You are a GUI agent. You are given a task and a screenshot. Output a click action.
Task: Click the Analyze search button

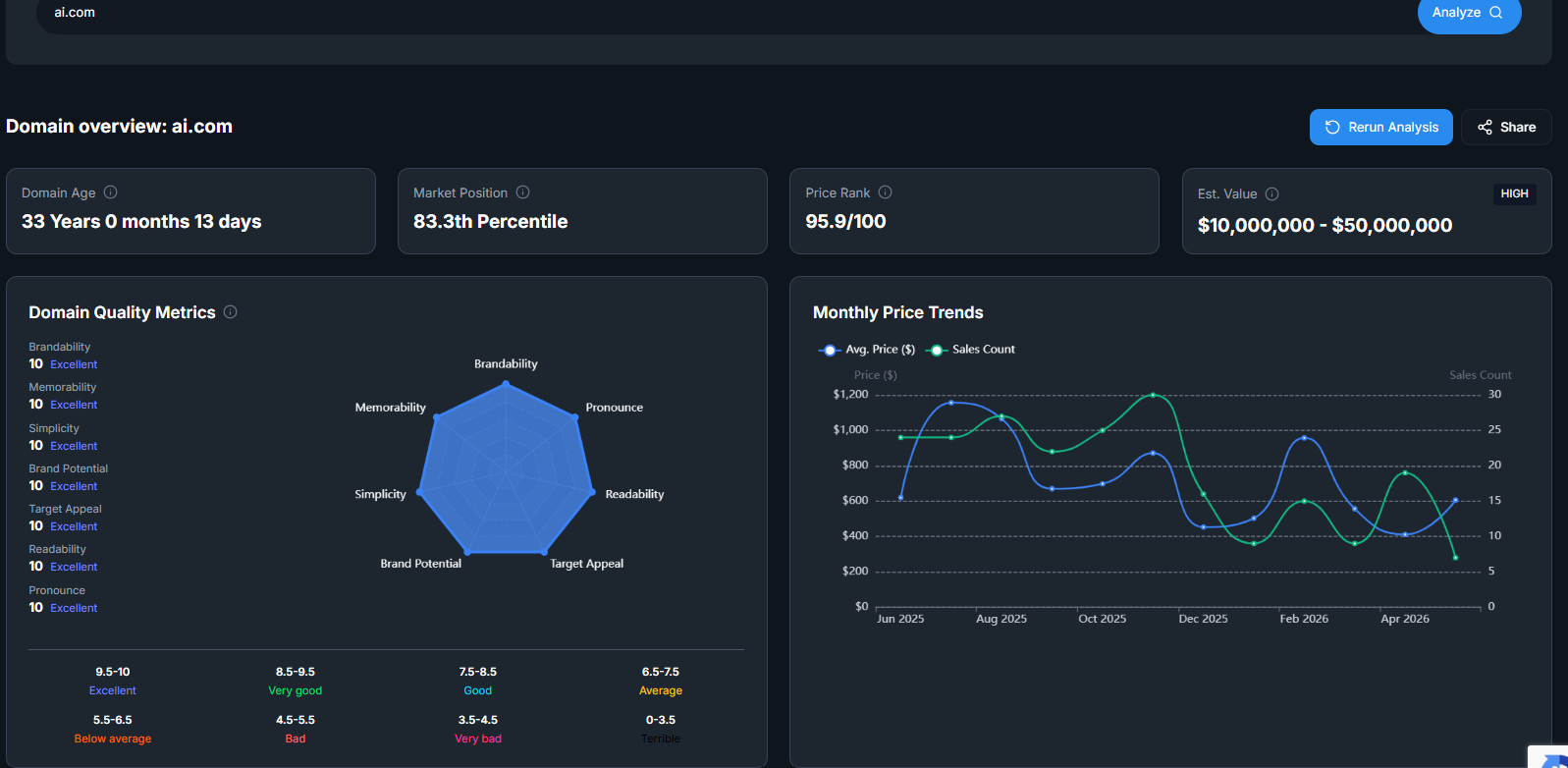click(x=1469, y=13)
